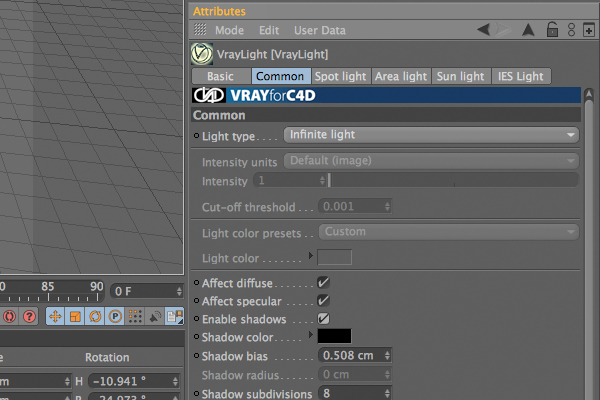This screenshot has height=400, width=600.
Task: Click the Intensity slider bar
Action: point(453,180)
